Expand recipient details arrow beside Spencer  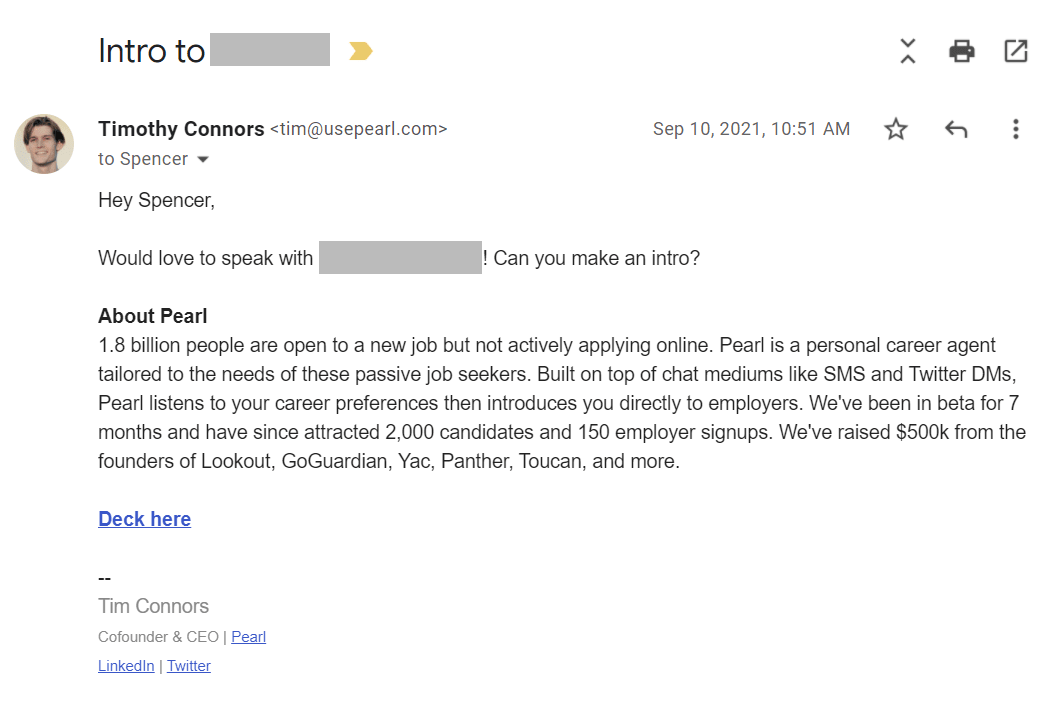pyautogui.click(x=203, y=160)
